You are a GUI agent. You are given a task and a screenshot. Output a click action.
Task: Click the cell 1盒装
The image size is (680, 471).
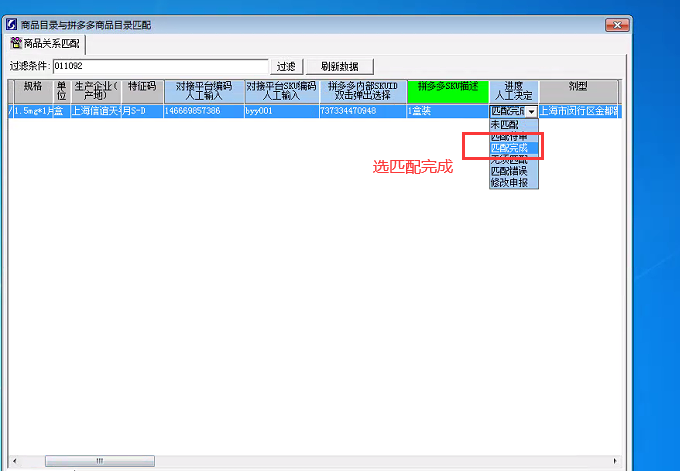point(448,111)
